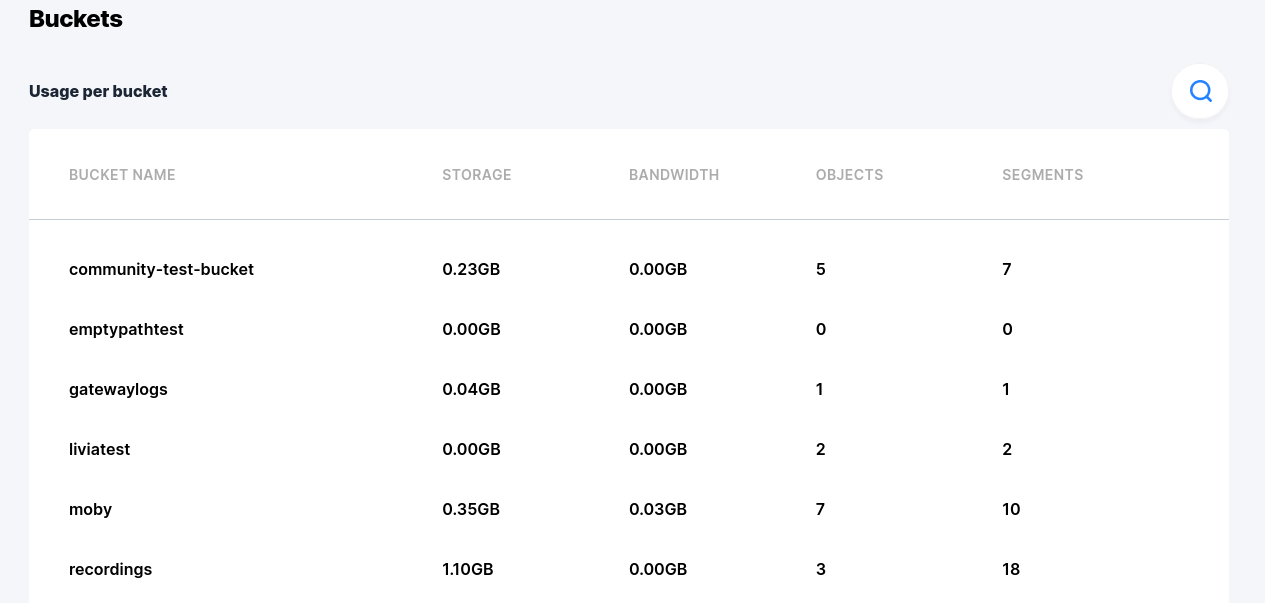Image resolution: width=1265 pixels, height=603 pixels.
Task: Open the recordings bucket
Action: pyautogui.click(x=110, y=569)
